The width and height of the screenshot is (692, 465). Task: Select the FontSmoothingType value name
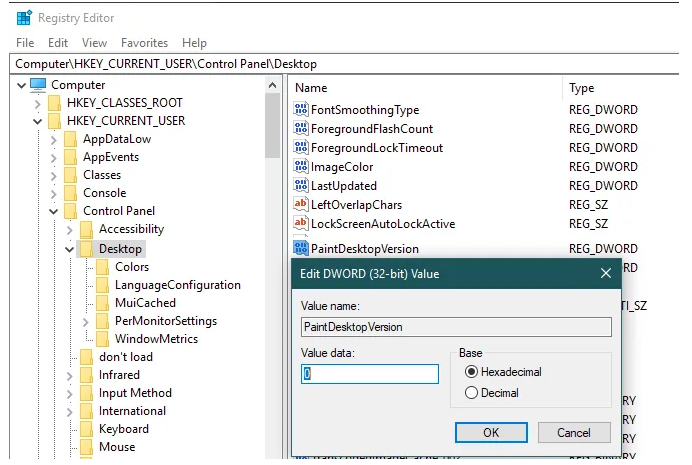coord(365,110)
